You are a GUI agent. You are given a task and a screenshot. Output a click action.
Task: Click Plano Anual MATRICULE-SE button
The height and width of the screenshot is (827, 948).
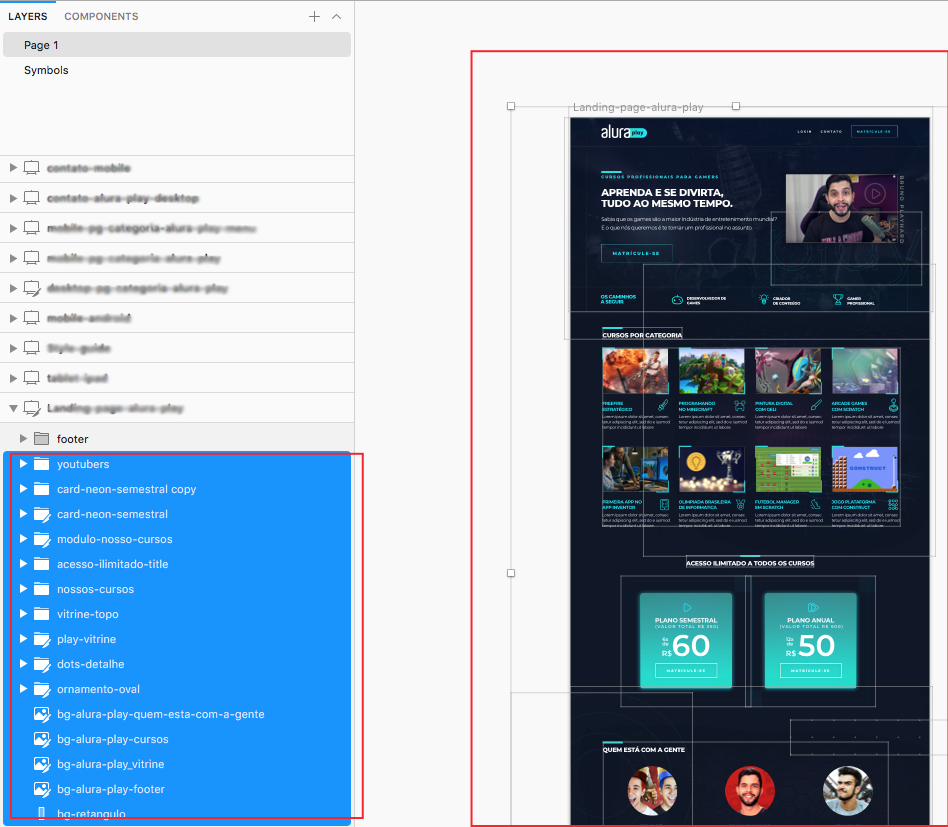810,670
